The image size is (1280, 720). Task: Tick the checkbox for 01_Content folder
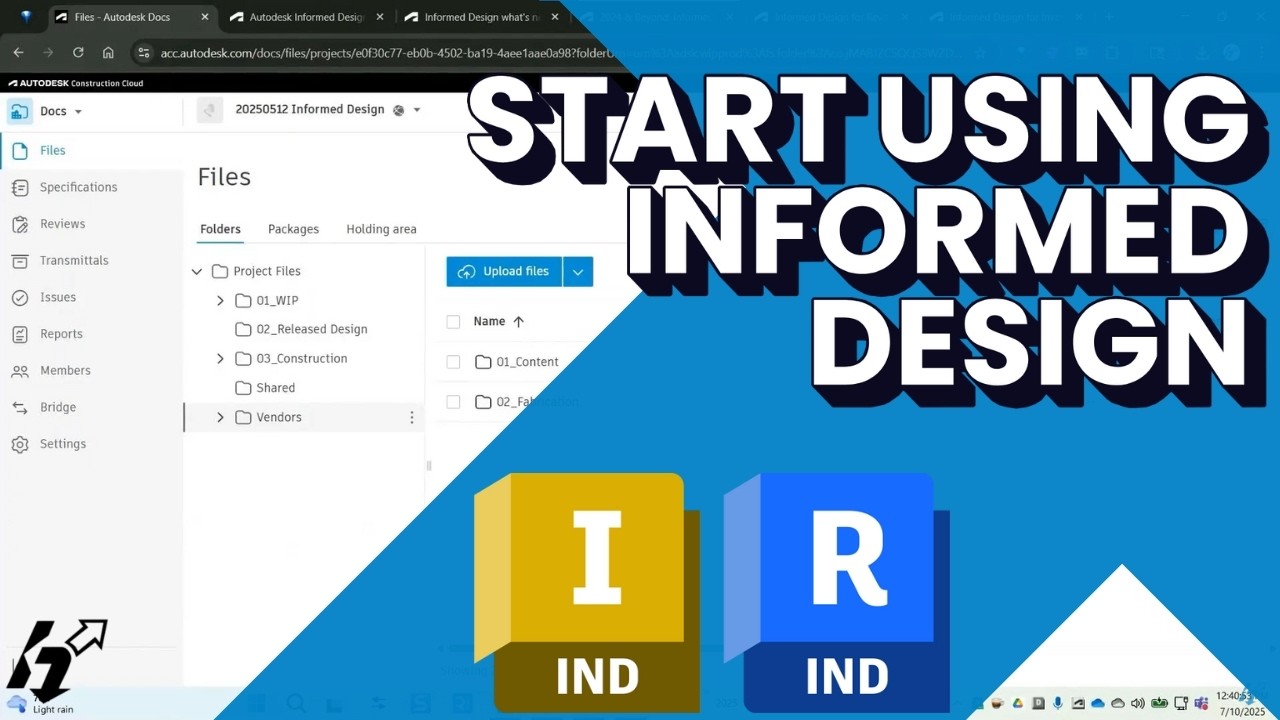click(x=453, y=362)
